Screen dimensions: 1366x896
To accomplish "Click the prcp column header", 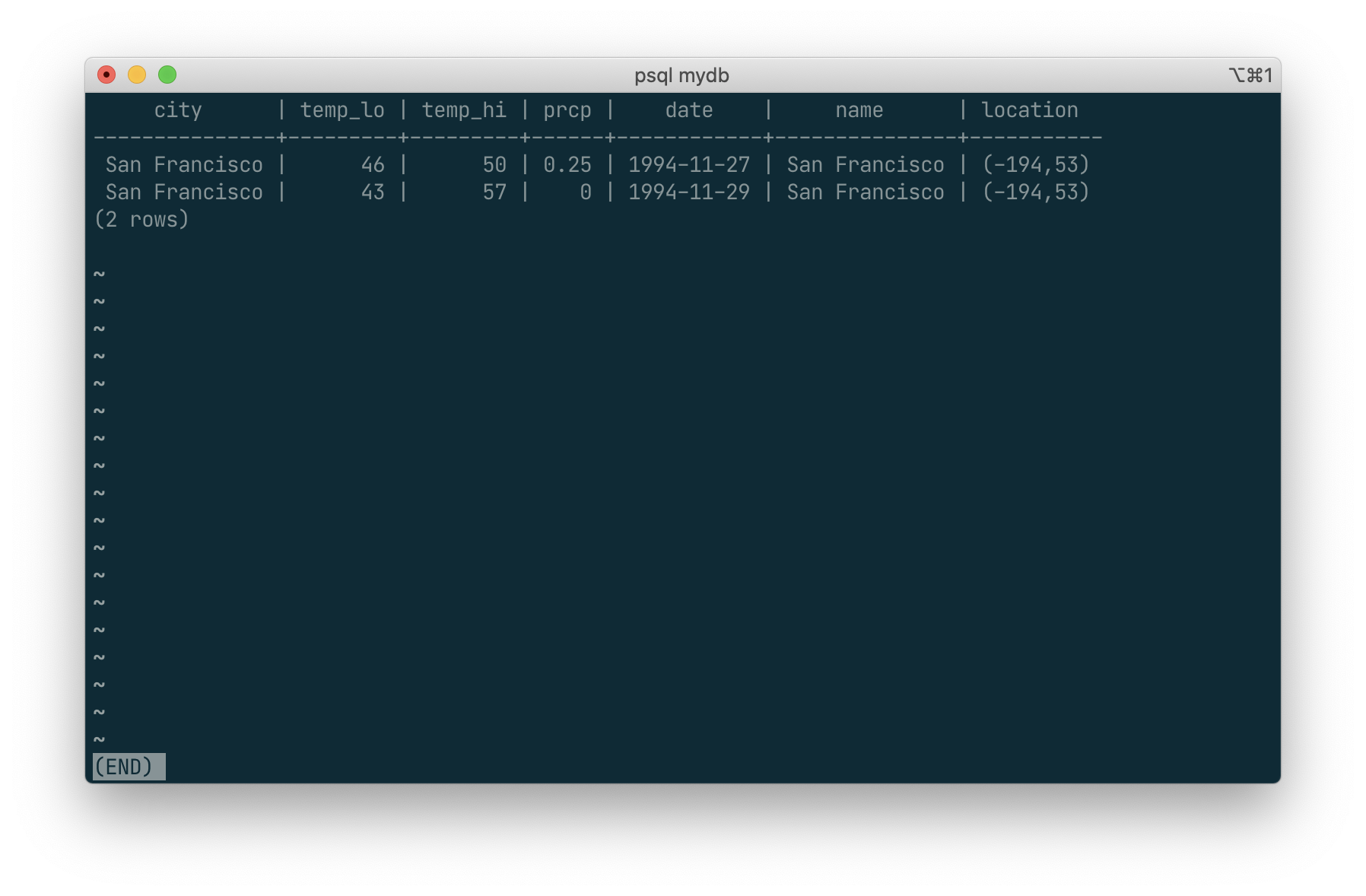I will 567,110.
